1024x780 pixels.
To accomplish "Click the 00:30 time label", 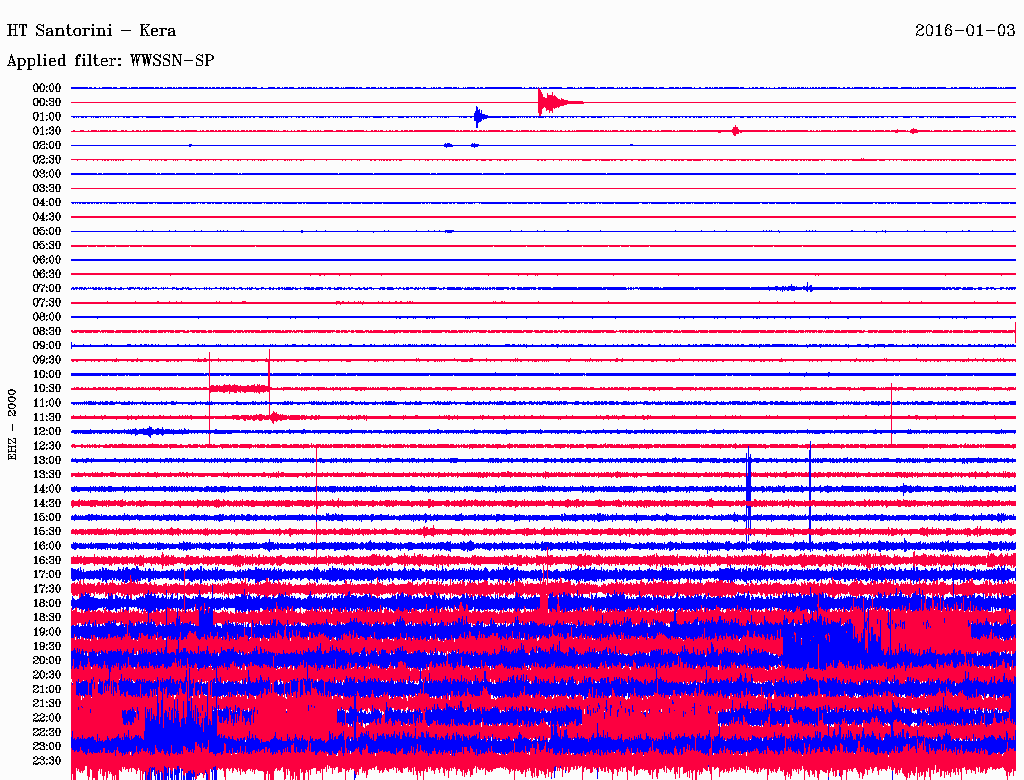I will (x=47, y=102).
